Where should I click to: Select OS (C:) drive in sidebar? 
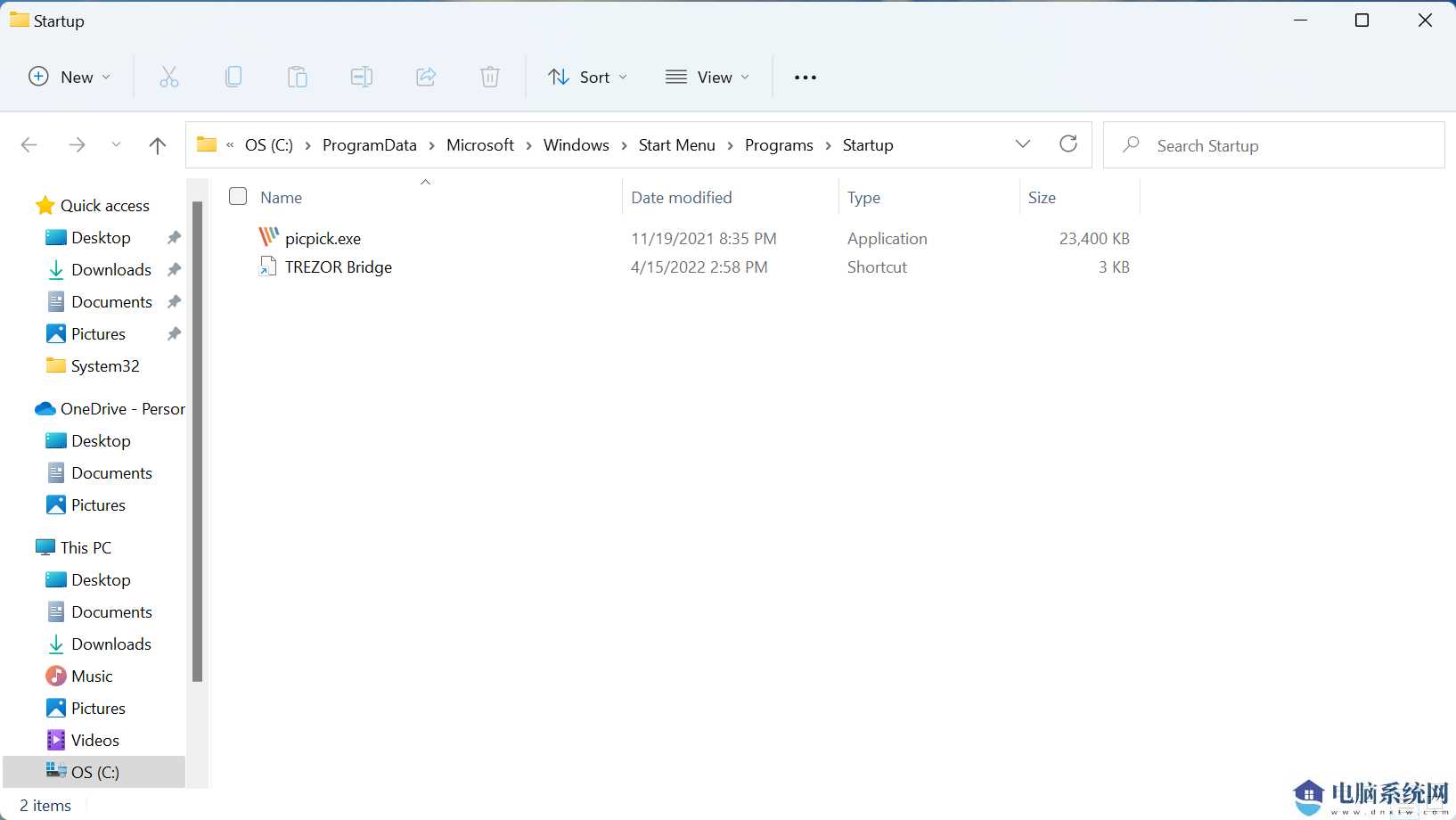coord(94,772)
